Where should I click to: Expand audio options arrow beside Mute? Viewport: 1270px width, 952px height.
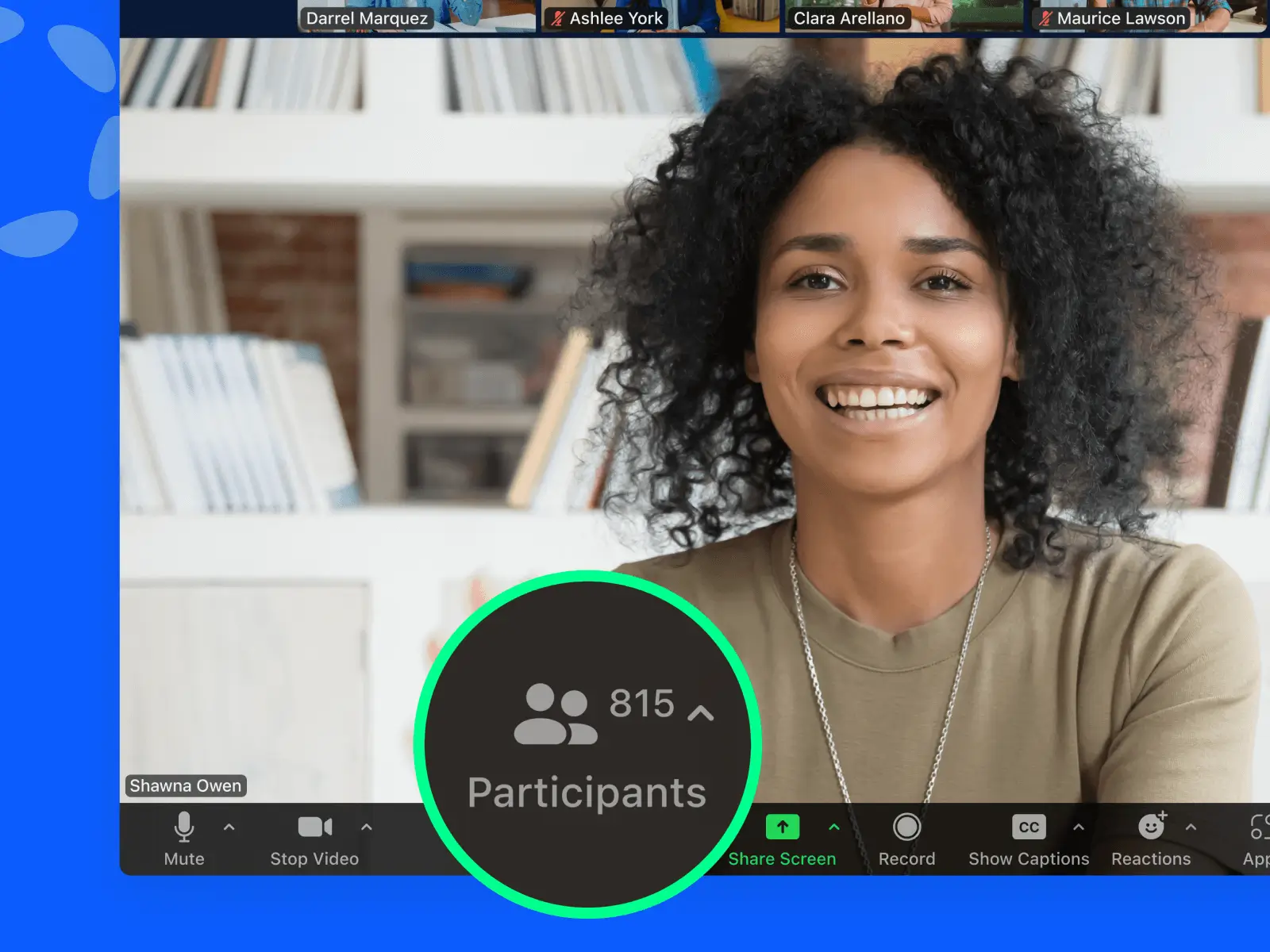coord(229,827)
